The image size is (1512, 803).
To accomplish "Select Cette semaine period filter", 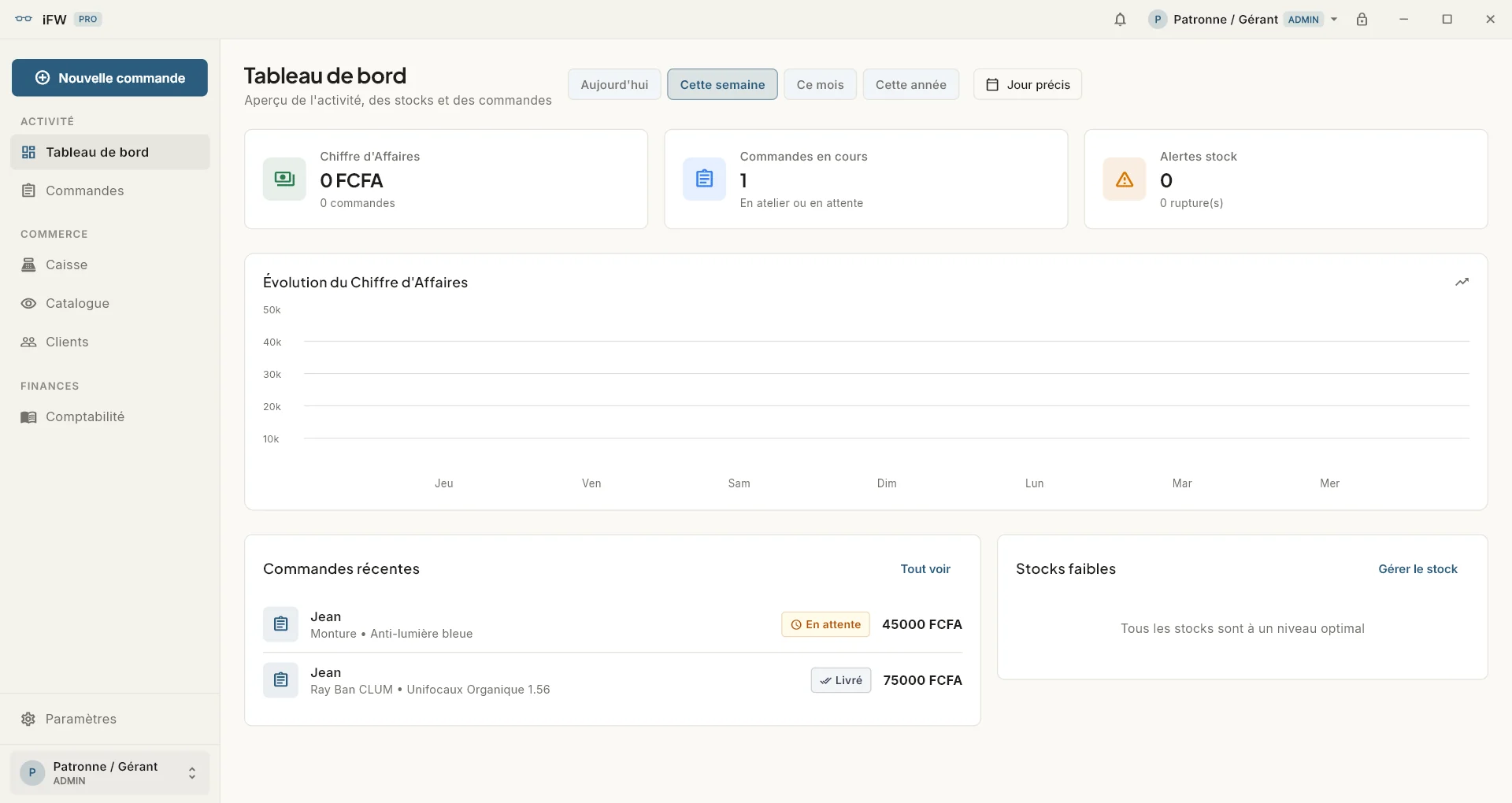I will pyautogui.click(x=722, y=84).
